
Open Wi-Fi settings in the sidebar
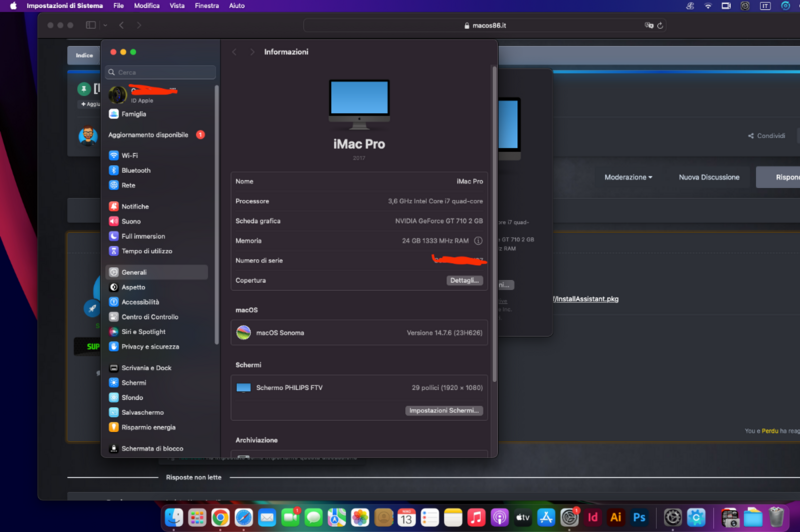(129, 156)
